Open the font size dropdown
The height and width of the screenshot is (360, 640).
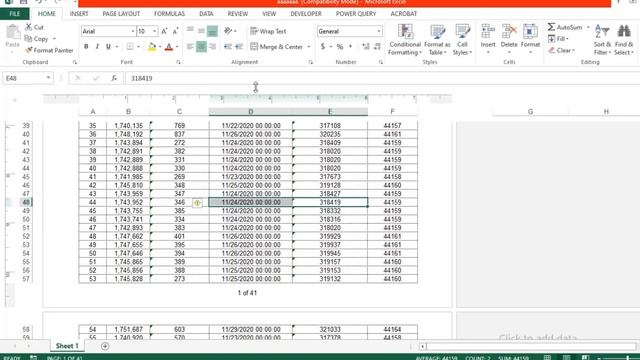pyautogui.click(x=154, y=31)
